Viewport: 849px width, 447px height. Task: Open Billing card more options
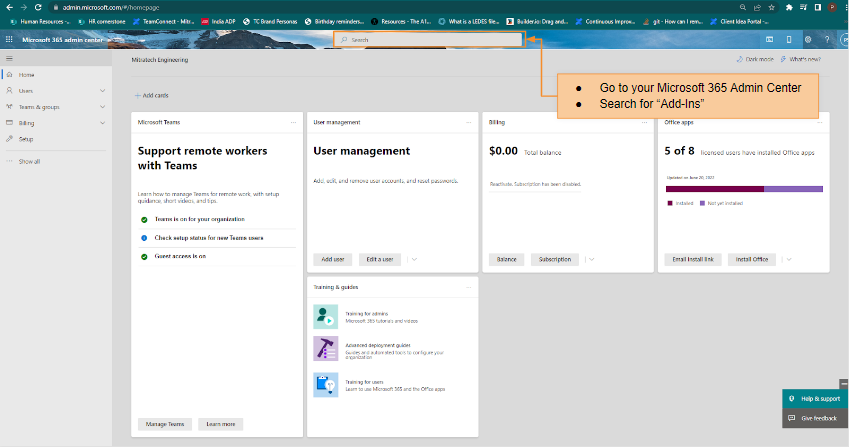point(644,122)
